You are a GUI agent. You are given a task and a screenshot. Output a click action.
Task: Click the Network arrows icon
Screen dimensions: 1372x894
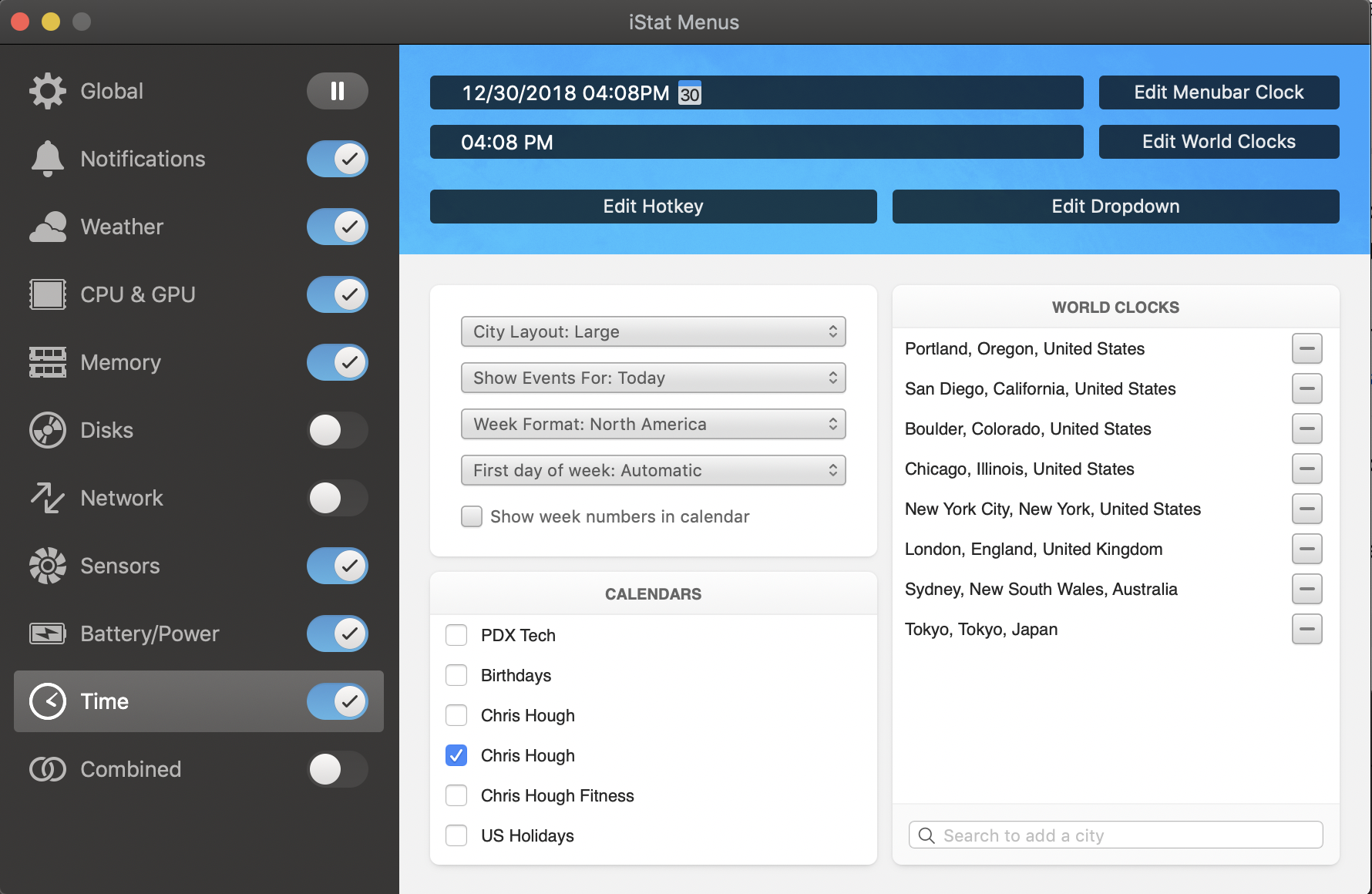[48, 498]
